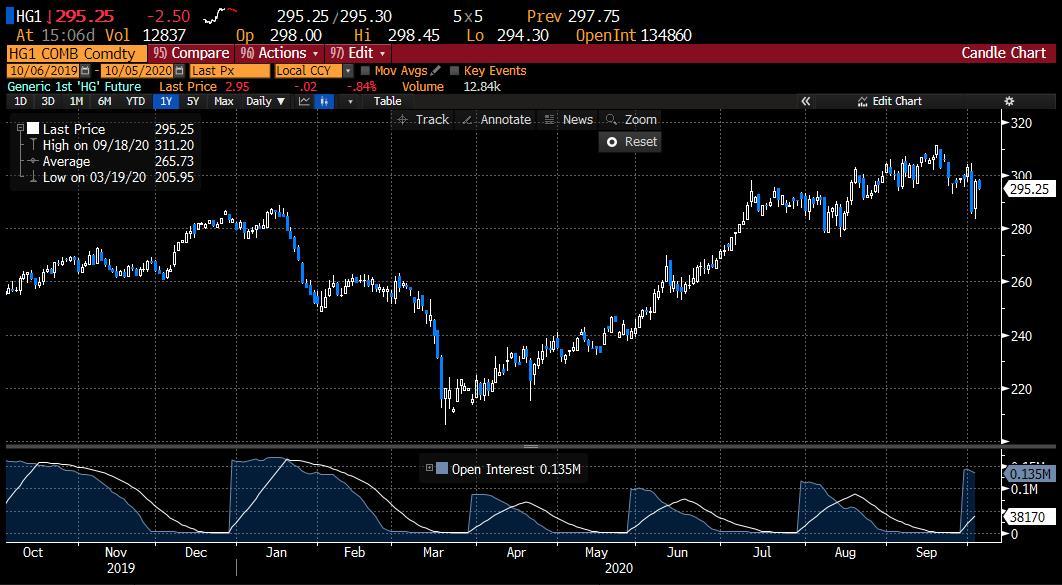The height and width of the screenshot is (585, 1062).
Task: Click the High marker icon in legend
Action: point(32,145)
